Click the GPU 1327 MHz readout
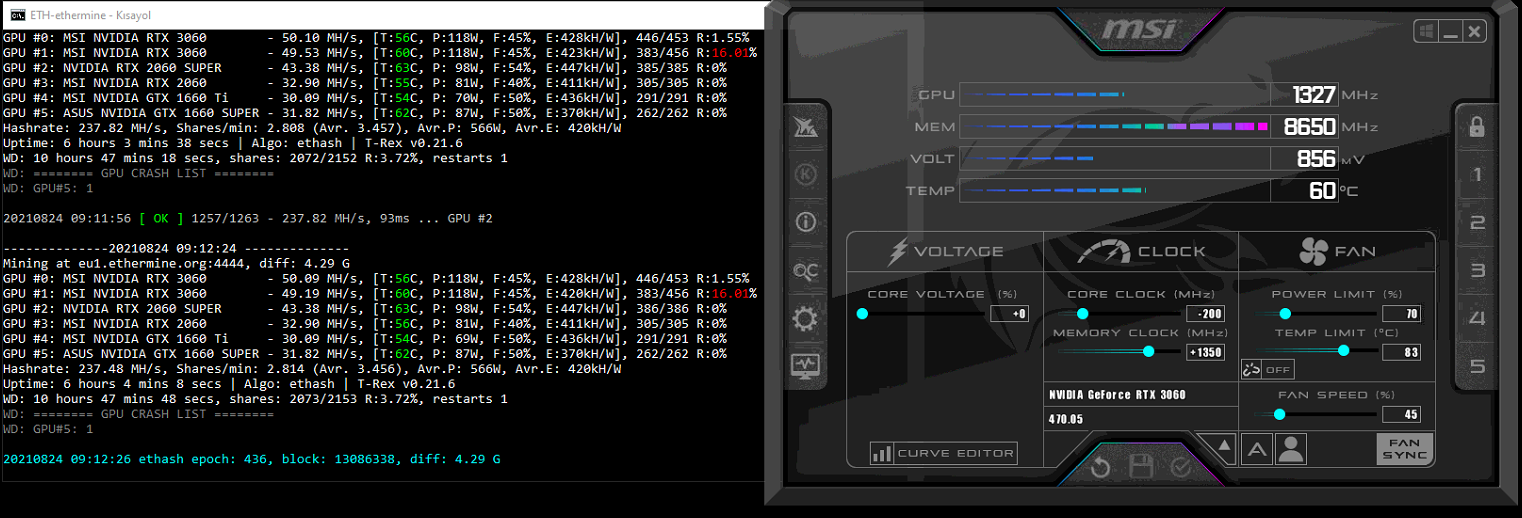This screenshot has height=518, width=1522. tap(1305, 95)
